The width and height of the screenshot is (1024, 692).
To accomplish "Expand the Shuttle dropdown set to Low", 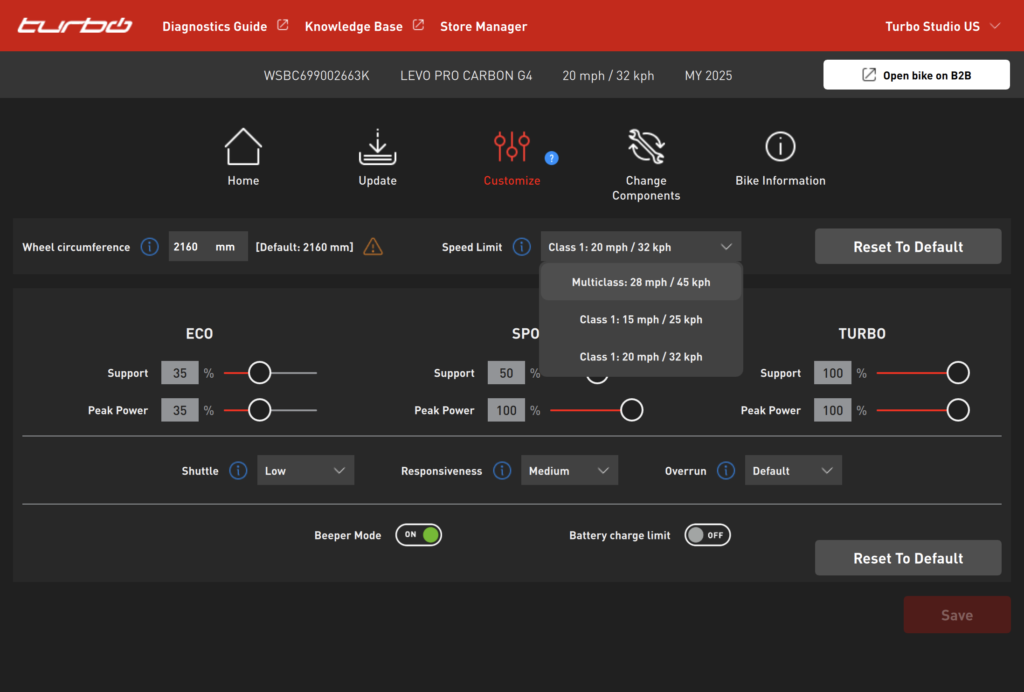I will (x=305, y=471).
